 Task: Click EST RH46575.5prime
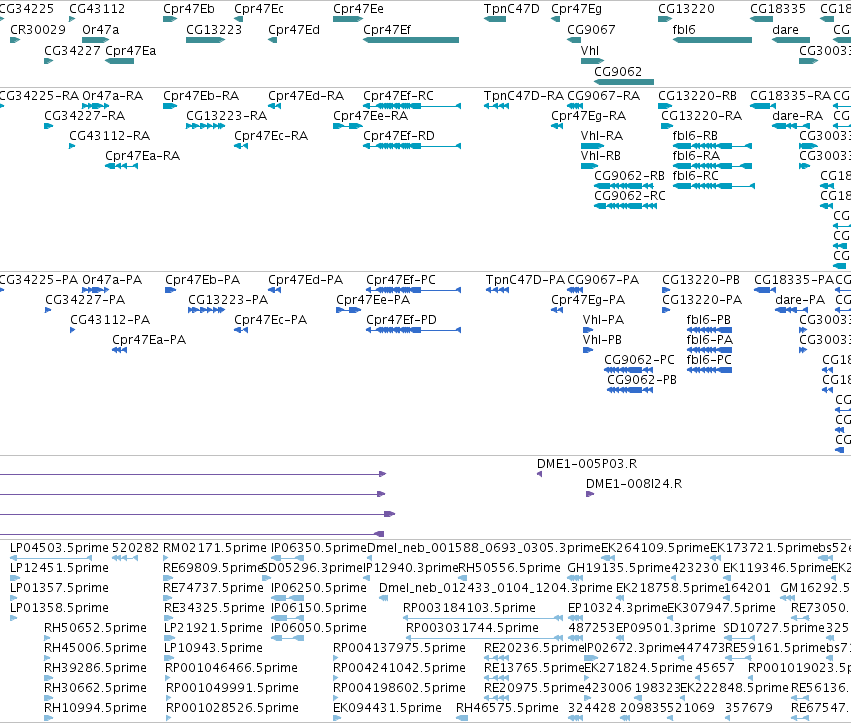[x=507, y=708]
